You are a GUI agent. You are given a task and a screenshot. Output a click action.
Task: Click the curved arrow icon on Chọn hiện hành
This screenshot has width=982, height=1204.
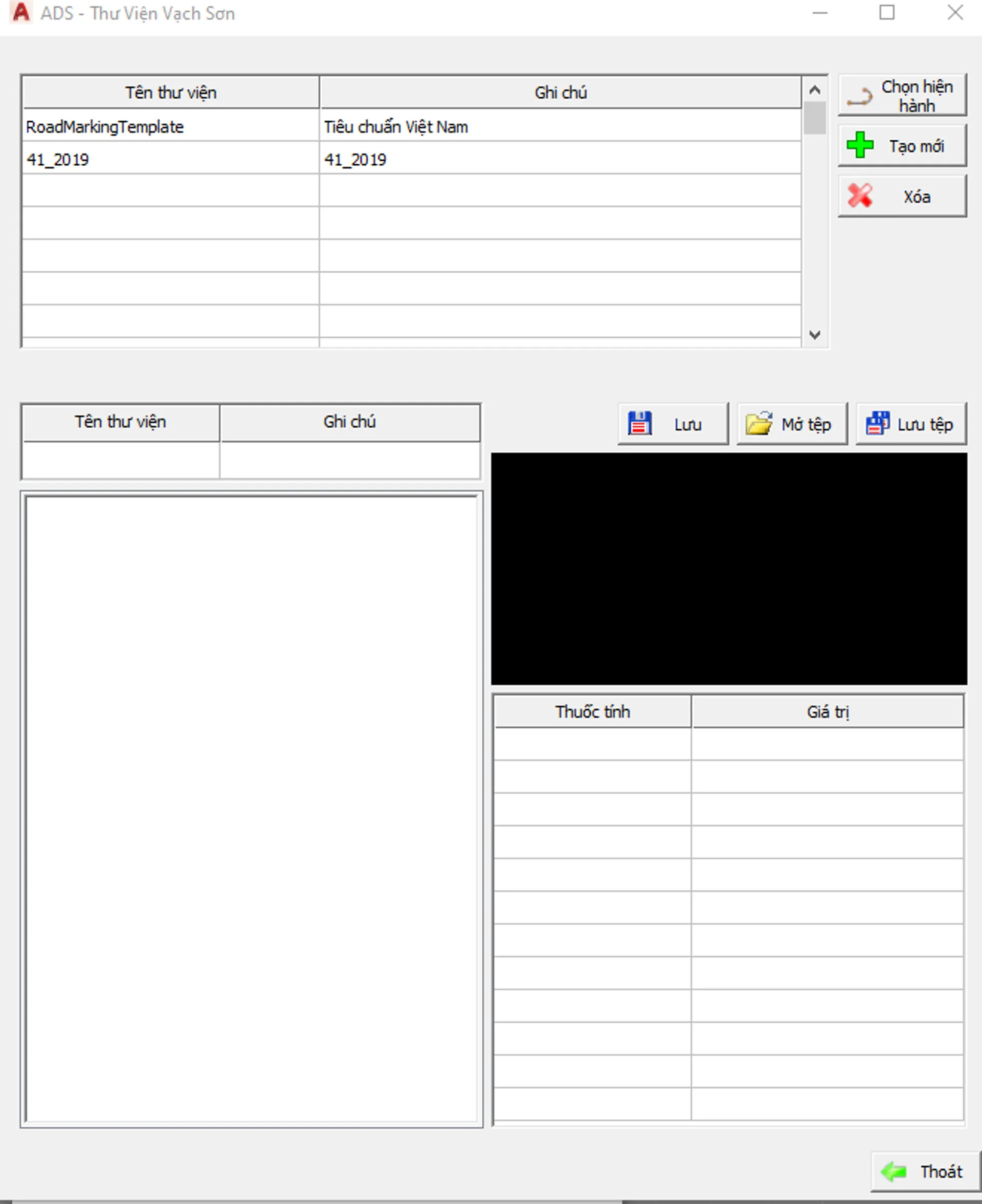coord(859,96)
